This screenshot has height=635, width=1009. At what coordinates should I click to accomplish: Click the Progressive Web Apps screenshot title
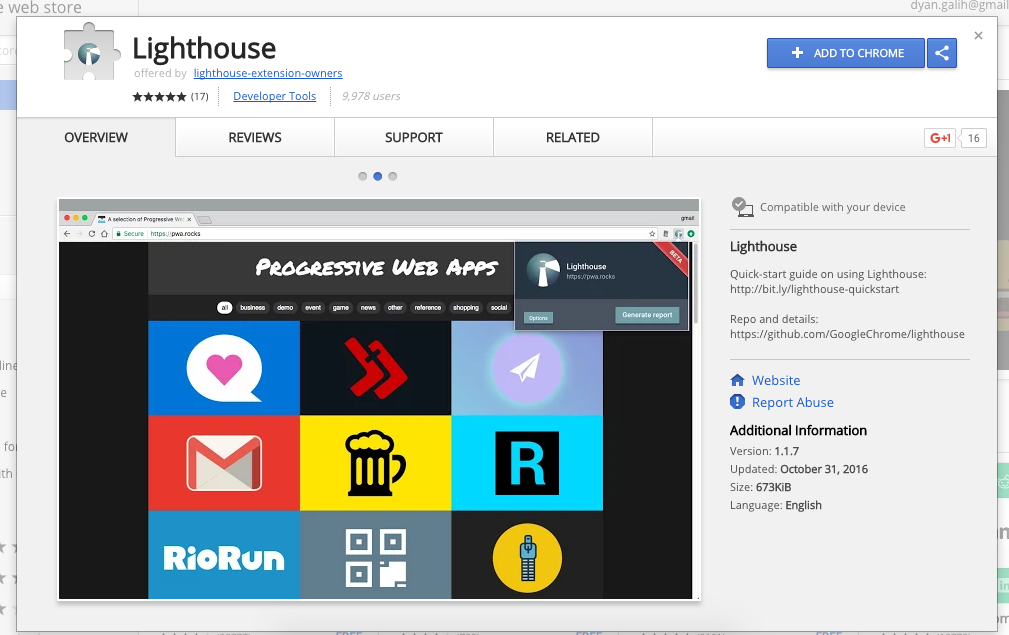[x=376, y=268]
